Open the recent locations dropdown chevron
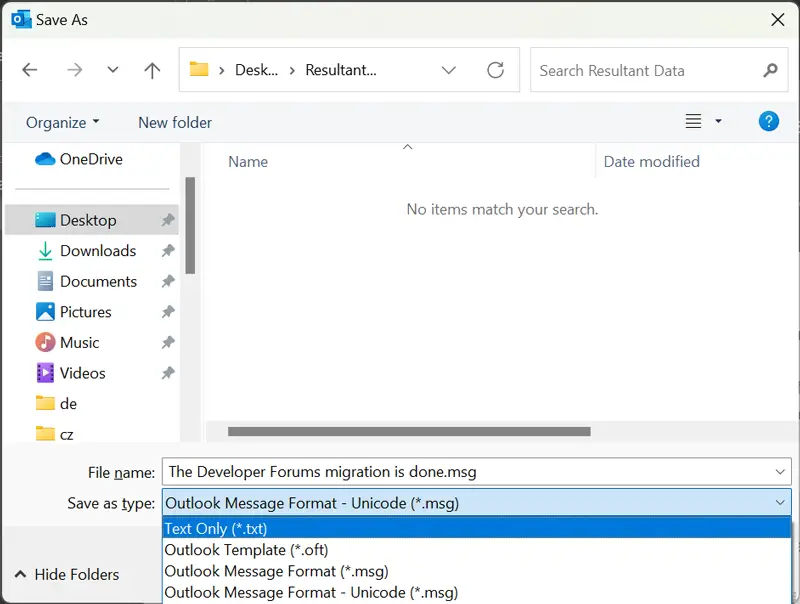This screenshot has height=604, width=800. click(112, 70)
